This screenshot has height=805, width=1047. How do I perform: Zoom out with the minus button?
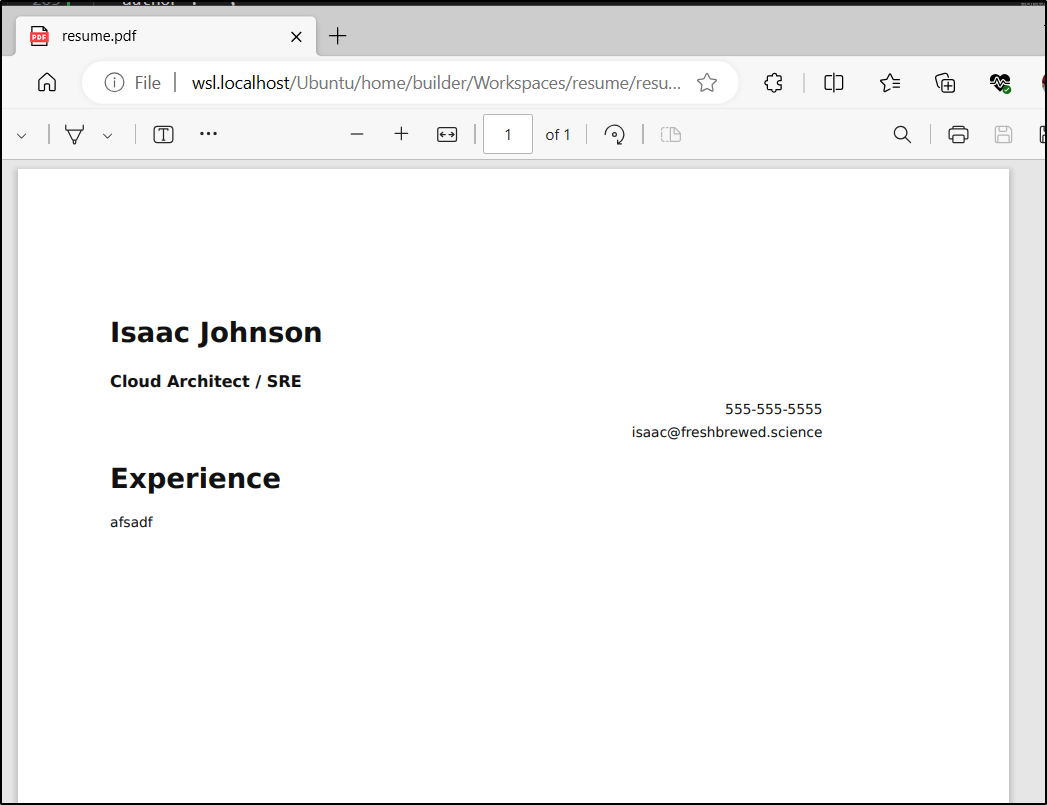(x=357, y=134)
